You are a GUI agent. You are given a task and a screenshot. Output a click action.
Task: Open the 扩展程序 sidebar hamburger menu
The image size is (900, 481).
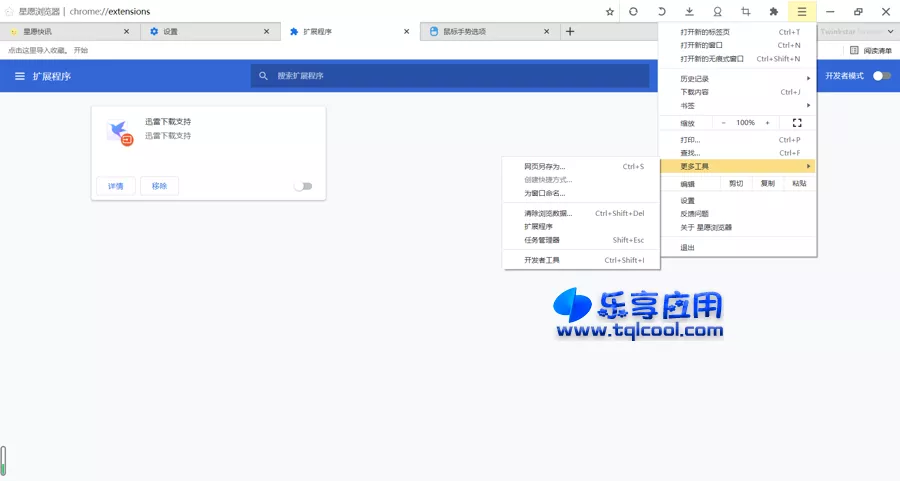pos(20,76)
